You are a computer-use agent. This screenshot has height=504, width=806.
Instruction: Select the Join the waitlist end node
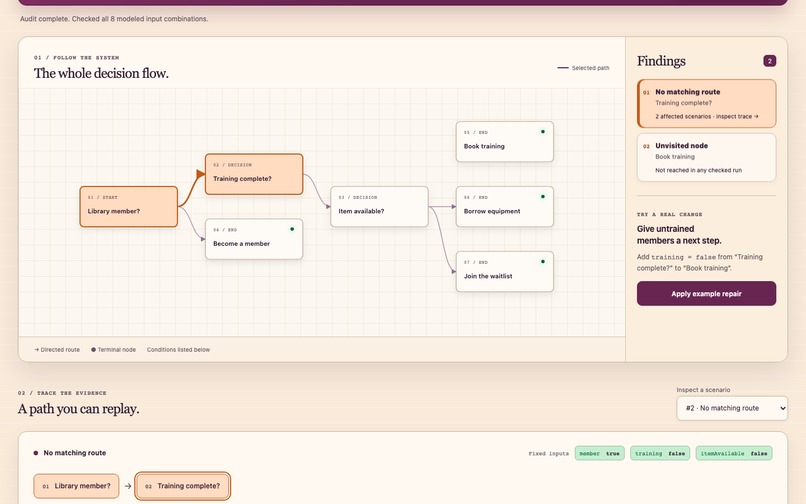(x=505, y=271)
